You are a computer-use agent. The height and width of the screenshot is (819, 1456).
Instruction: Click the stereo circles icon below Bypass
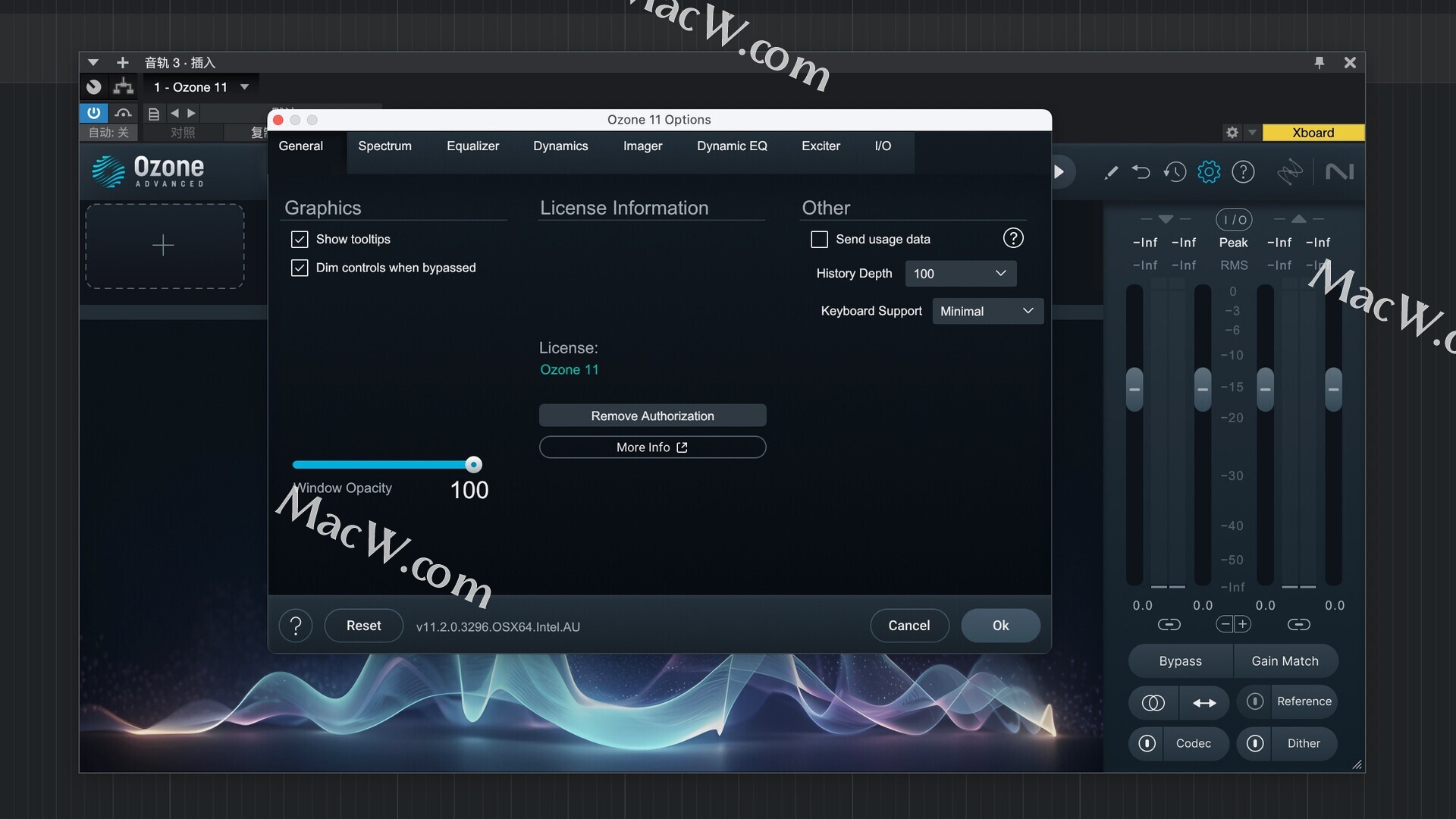(1153, 703)
